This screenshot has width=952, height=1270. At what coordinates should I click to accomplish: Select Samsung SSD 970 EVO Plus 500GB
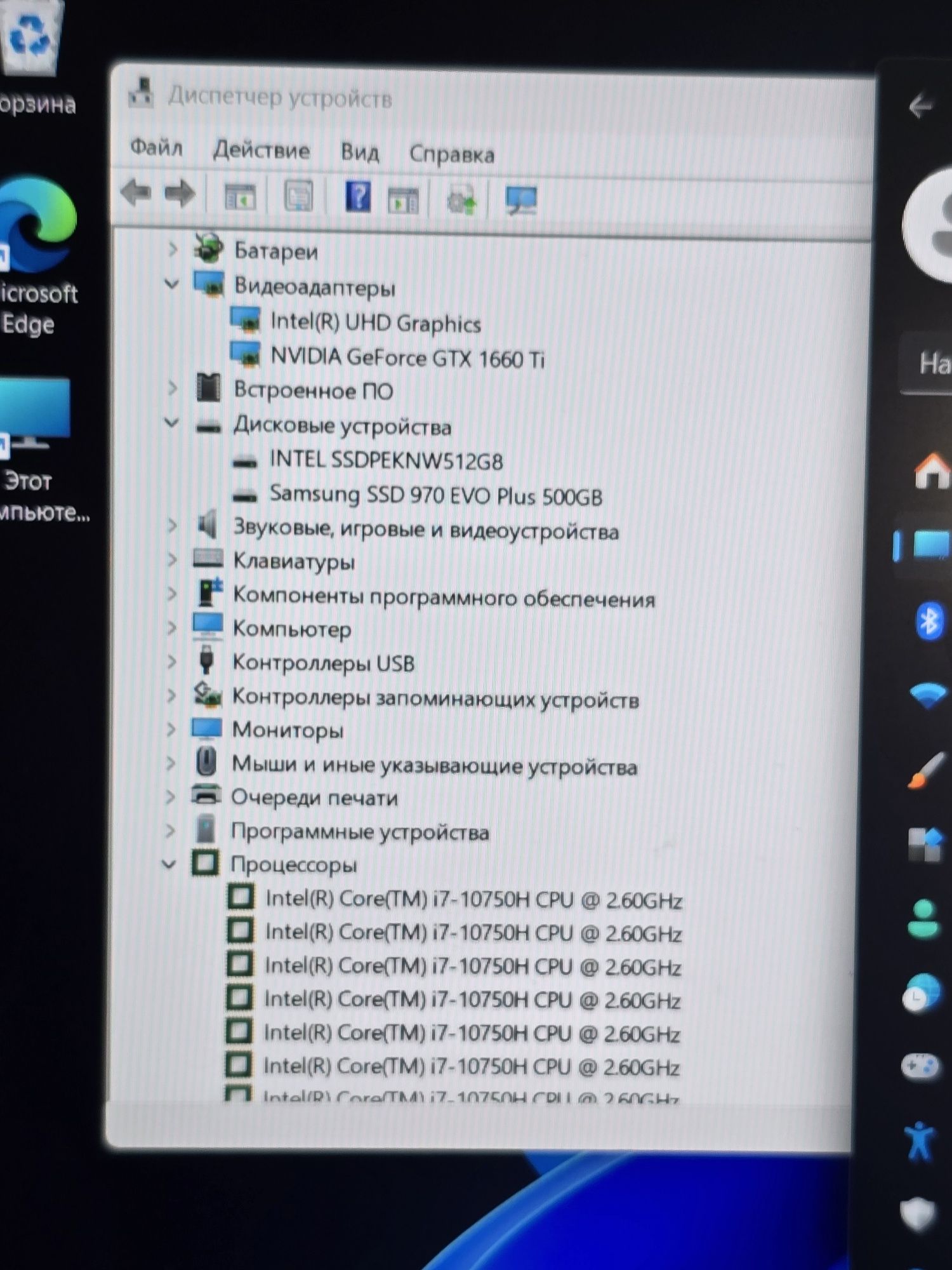(436, 495)
